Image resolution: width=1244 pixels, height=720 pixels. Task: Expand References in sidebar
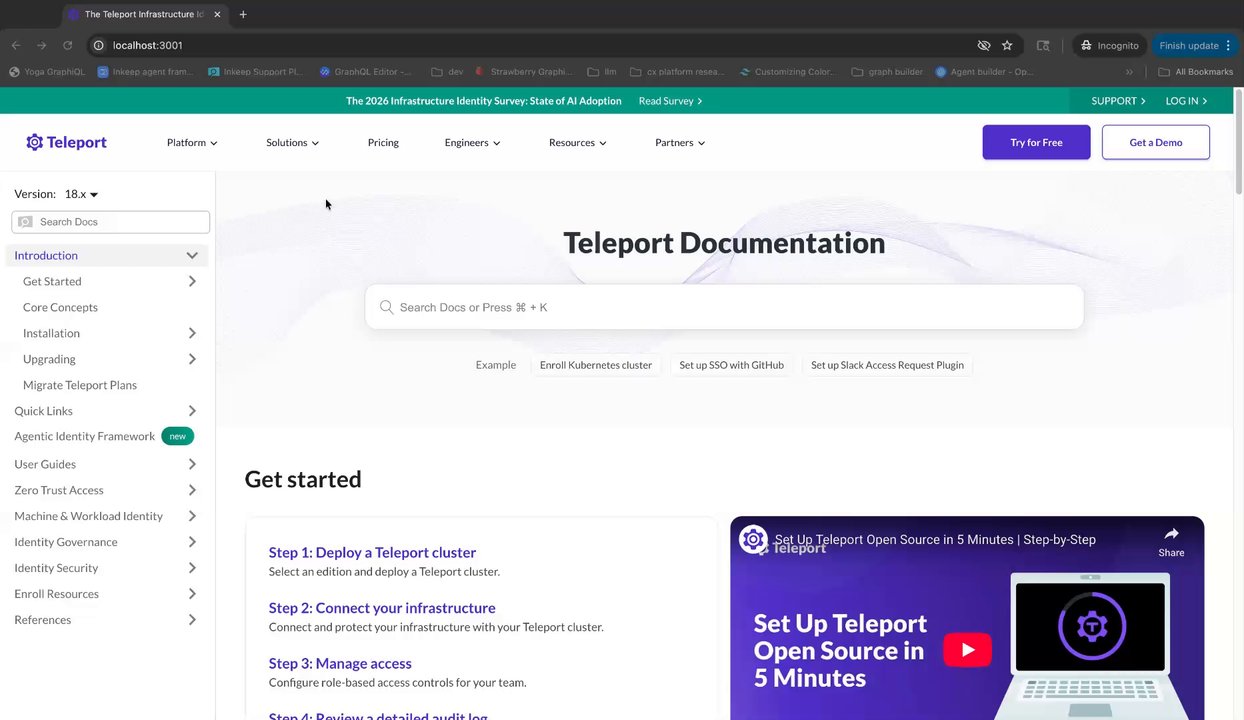coord(192,620)
